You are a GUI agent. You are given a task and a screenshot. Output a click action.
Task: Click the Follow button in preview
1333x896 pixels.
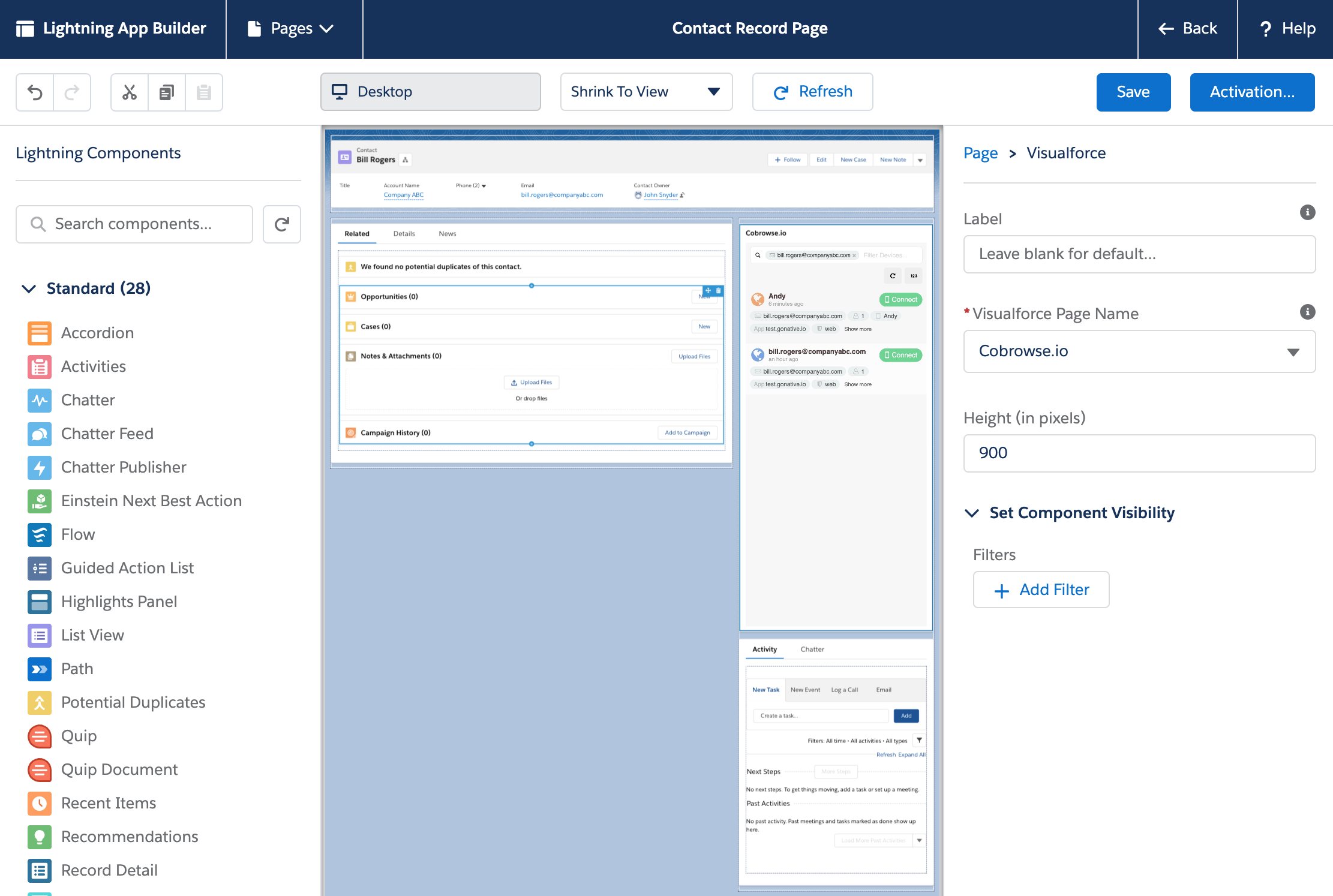coord(788,160)
